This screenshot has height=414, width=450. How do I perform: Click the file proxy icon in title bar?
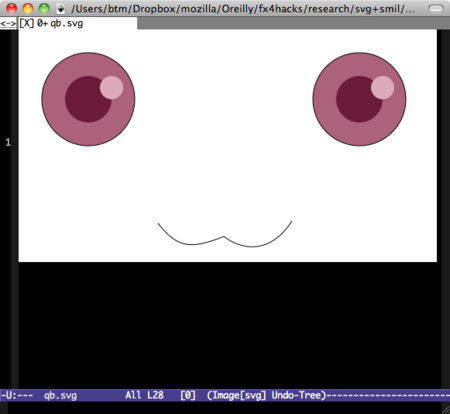pos(61,8)
